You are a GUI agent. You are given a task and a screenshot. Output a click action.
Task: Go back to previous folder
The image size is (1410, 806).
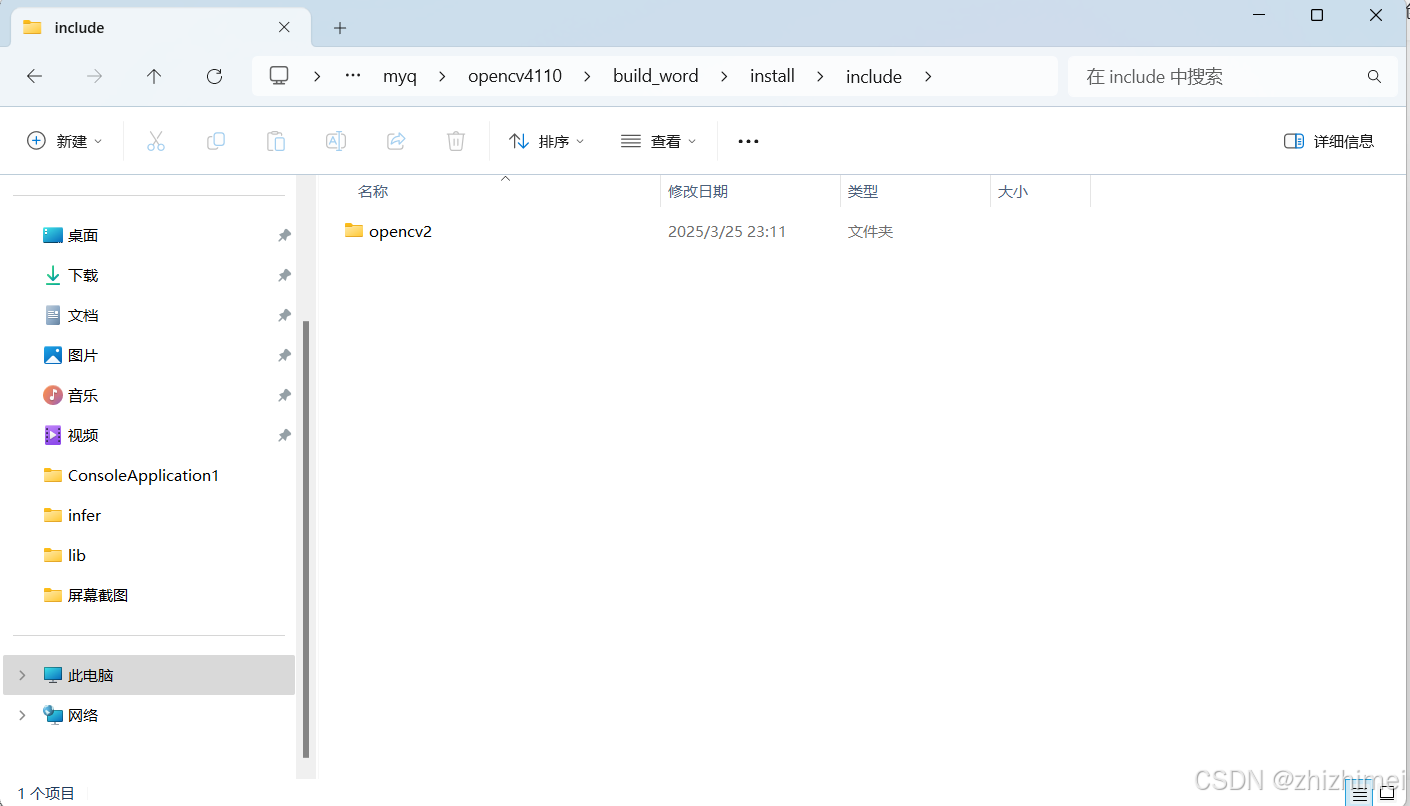click(34, 76)
